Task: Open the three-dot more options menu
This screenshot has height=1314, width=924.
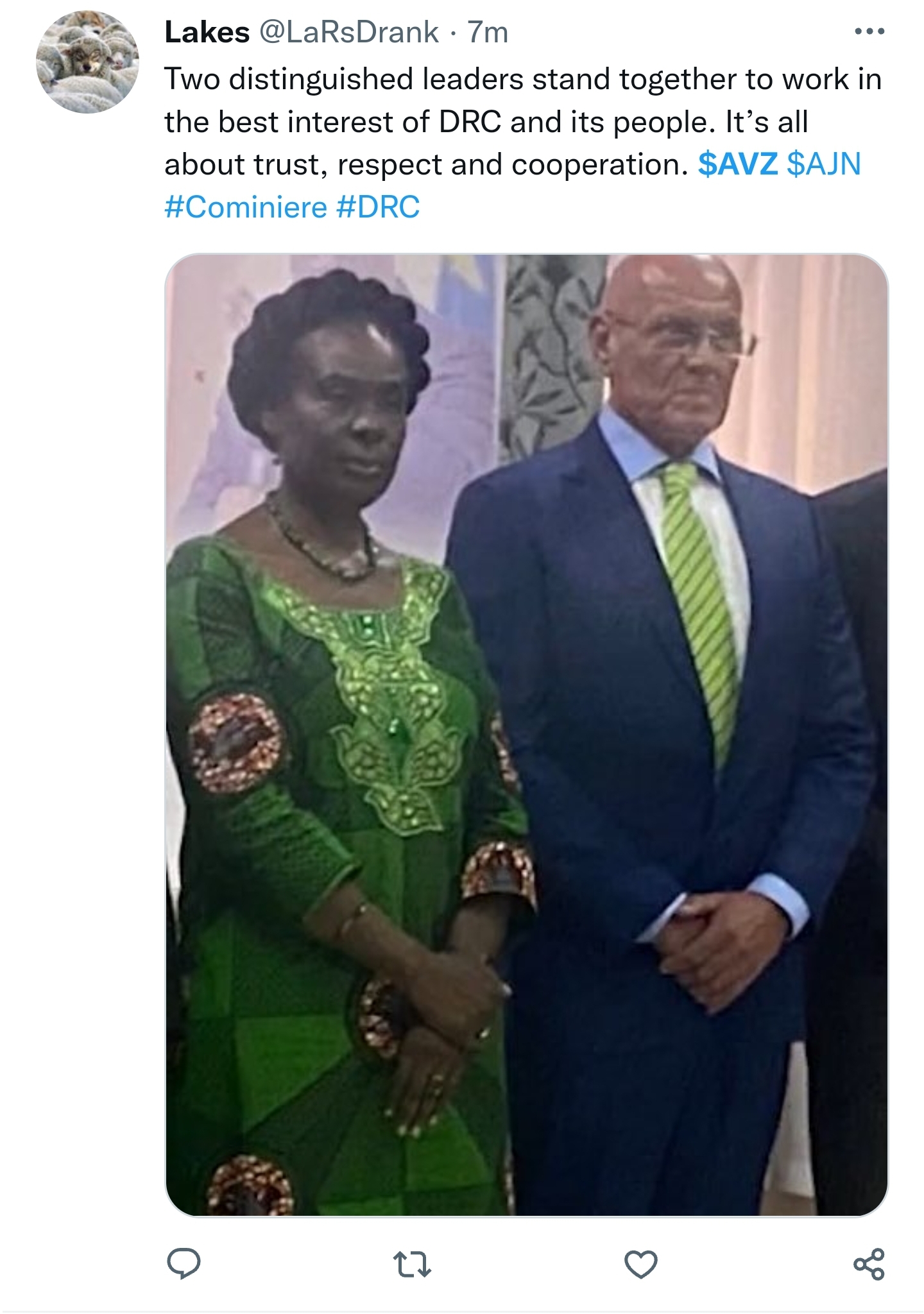Action: click(869, 31)
